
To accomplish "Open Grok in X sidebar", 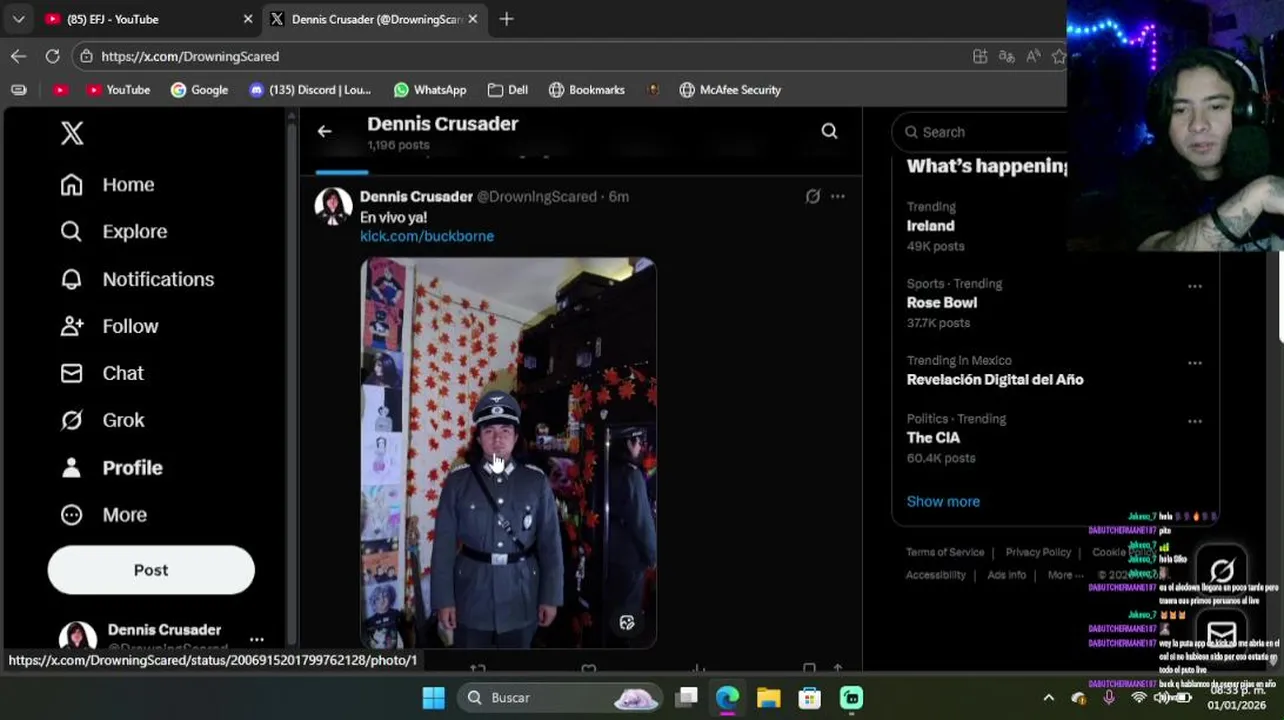I will pyautogui.click(x=102, y=420).
